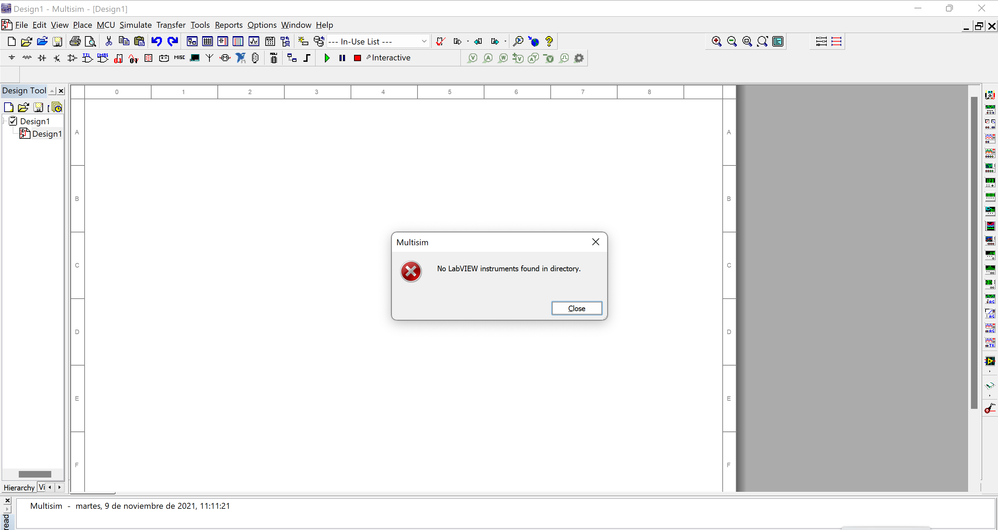Open the MCU menu
Viewport: 998px width, 530px height.
(106, 25)
